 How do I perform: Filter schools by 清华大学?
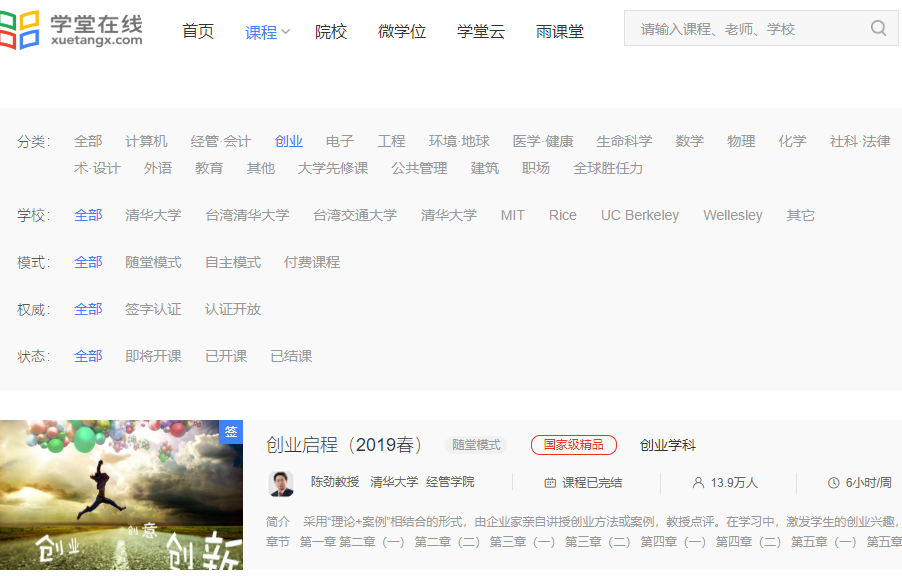[153, 214]
